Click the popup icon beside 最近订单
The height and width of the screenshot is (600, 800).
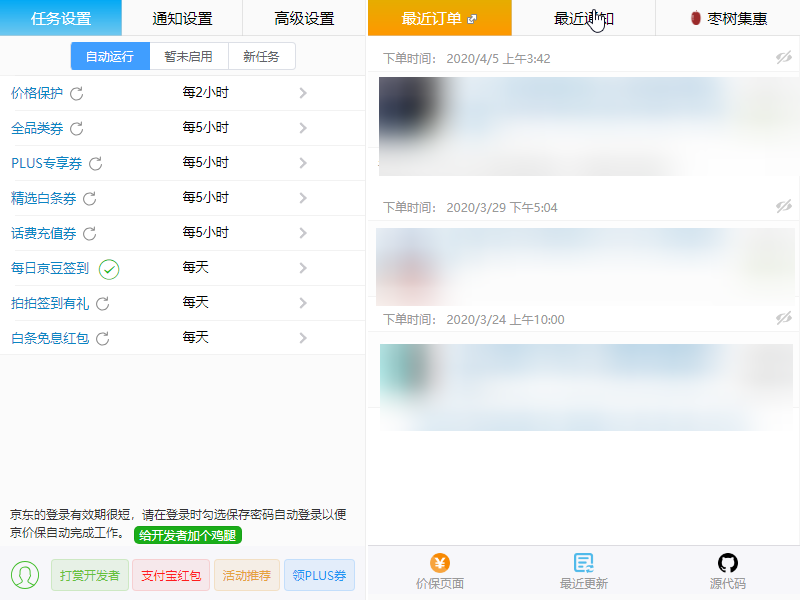(472, 19)
